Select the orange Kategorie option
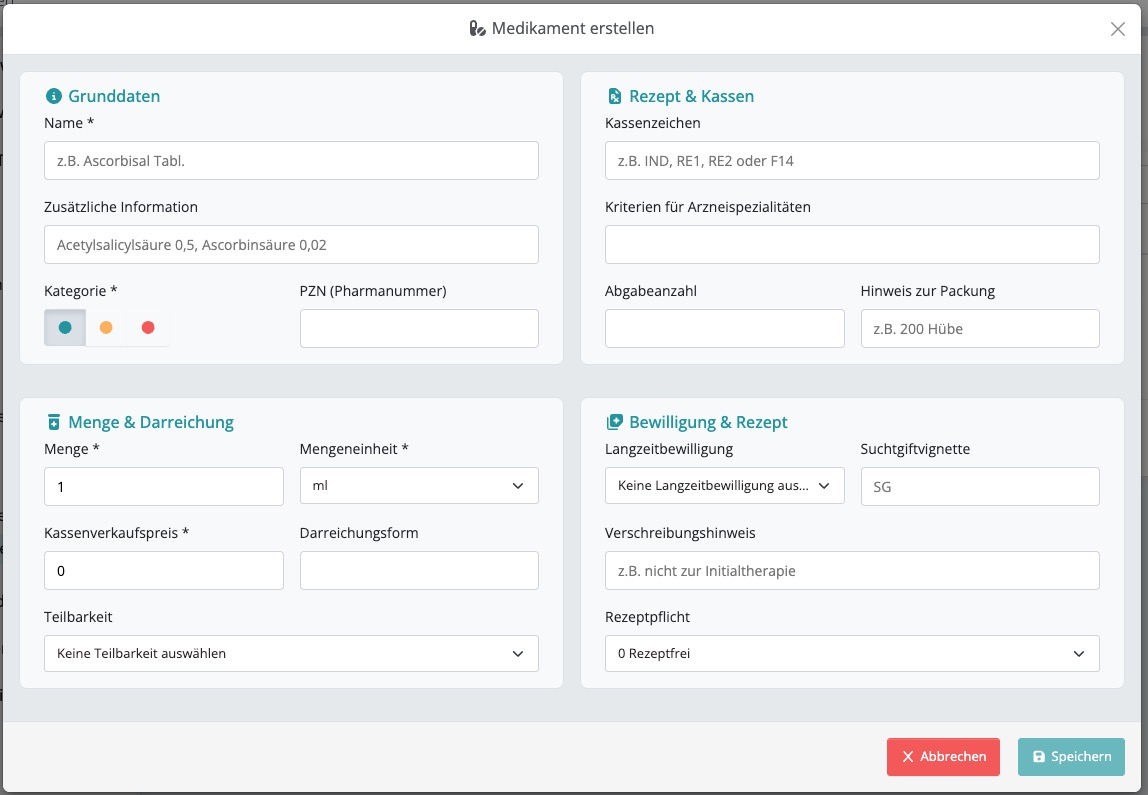The height and width of the screenshot is (795, 1148). pyautogui.click(x=106, y=327)
